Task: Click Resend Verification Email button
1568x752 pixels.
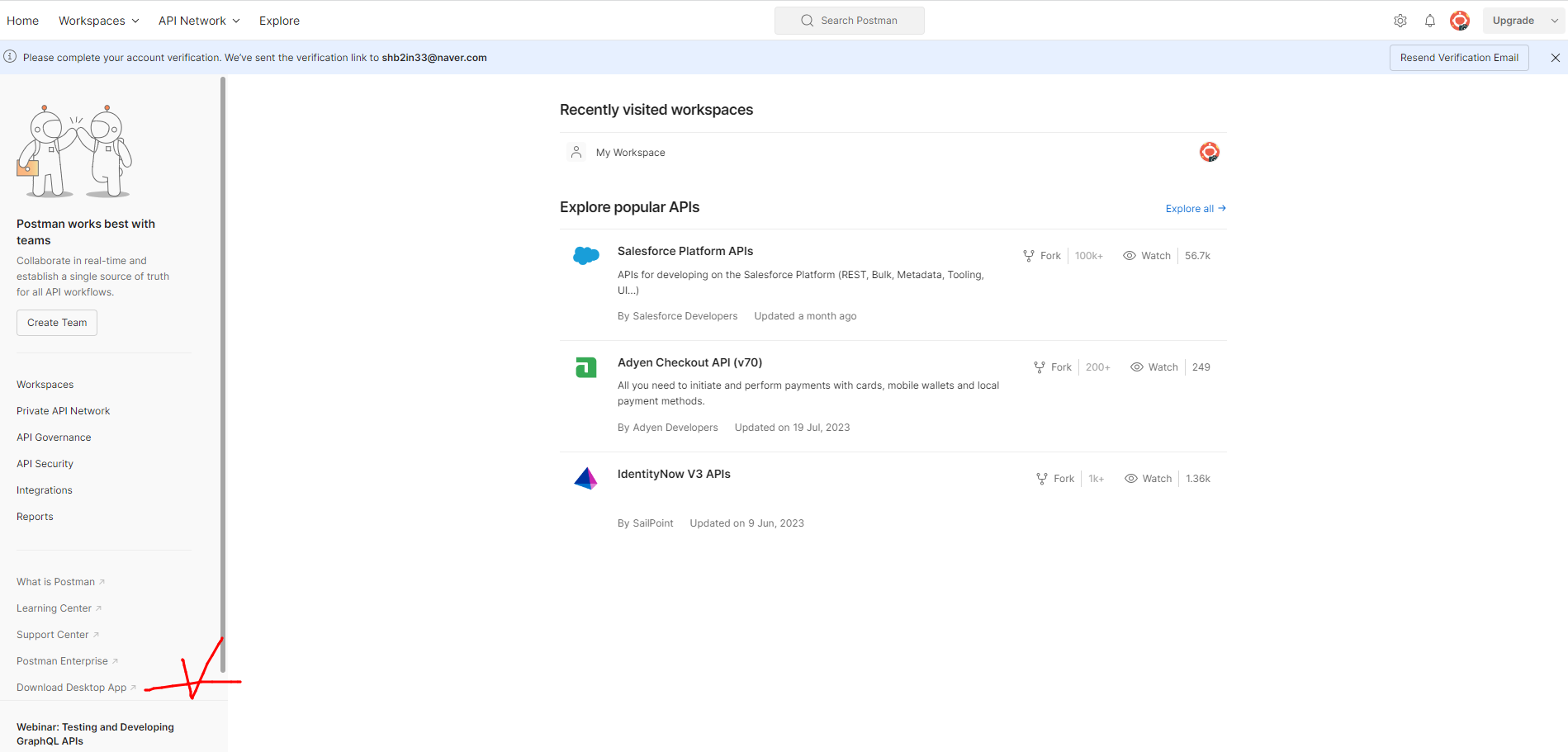Action: pyautogui.click(x=1459, y=58)
